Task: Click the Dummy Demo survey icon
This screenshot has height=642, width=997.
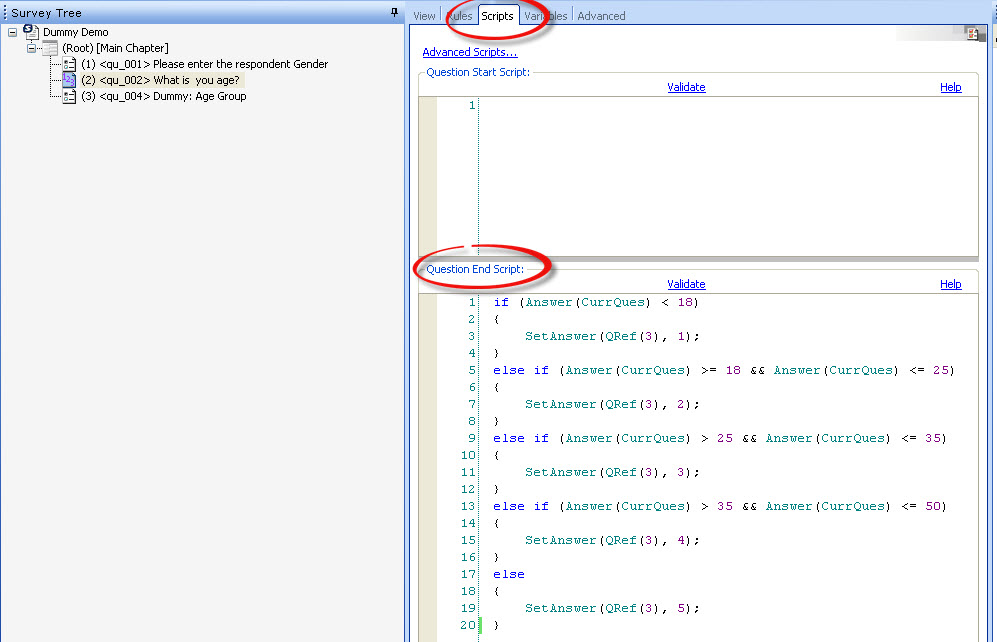Action: (31, 31)
